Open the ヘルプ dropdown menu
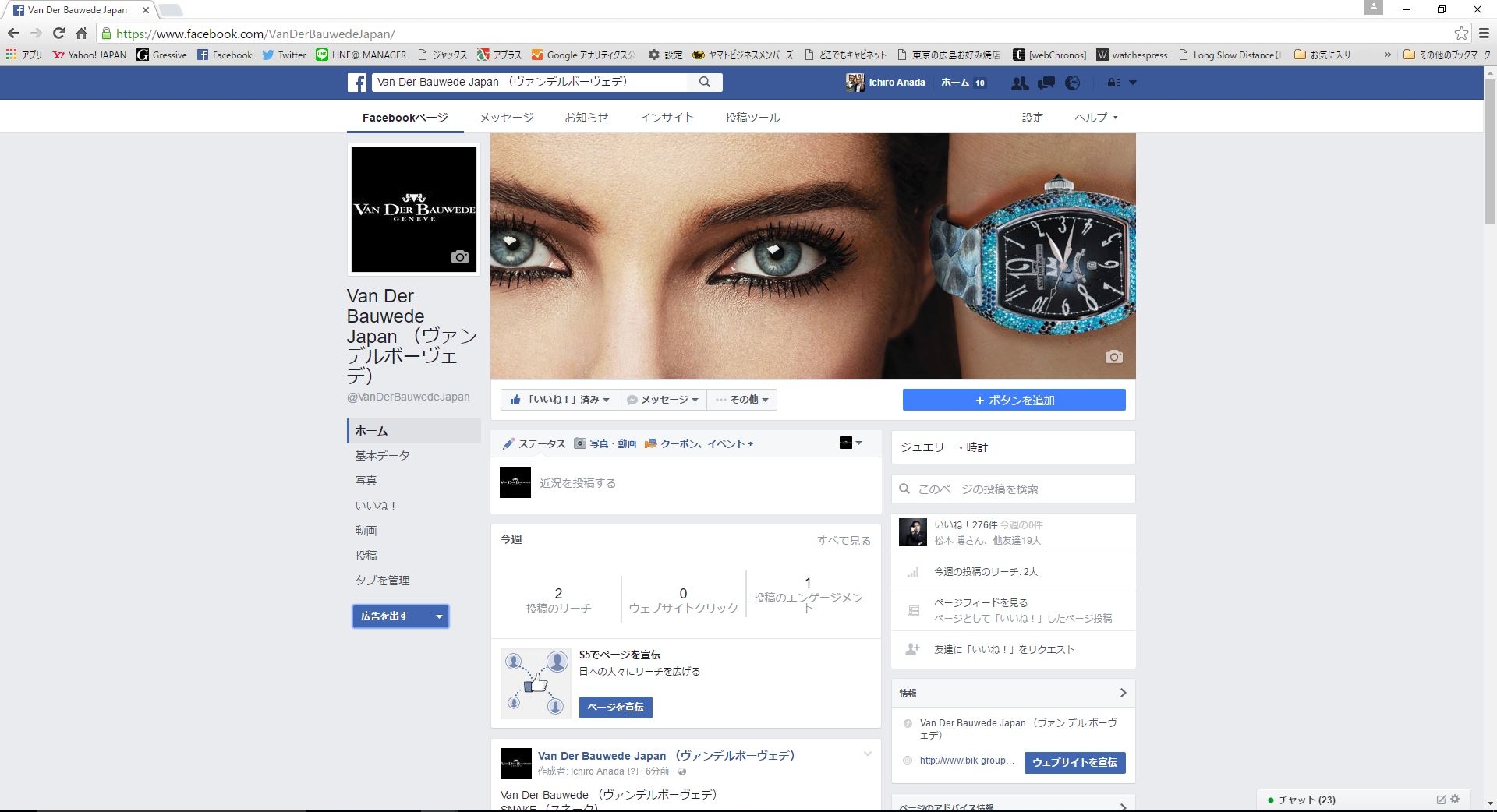This screenshot has width=1497, height=812. [x=1095, y=118]
